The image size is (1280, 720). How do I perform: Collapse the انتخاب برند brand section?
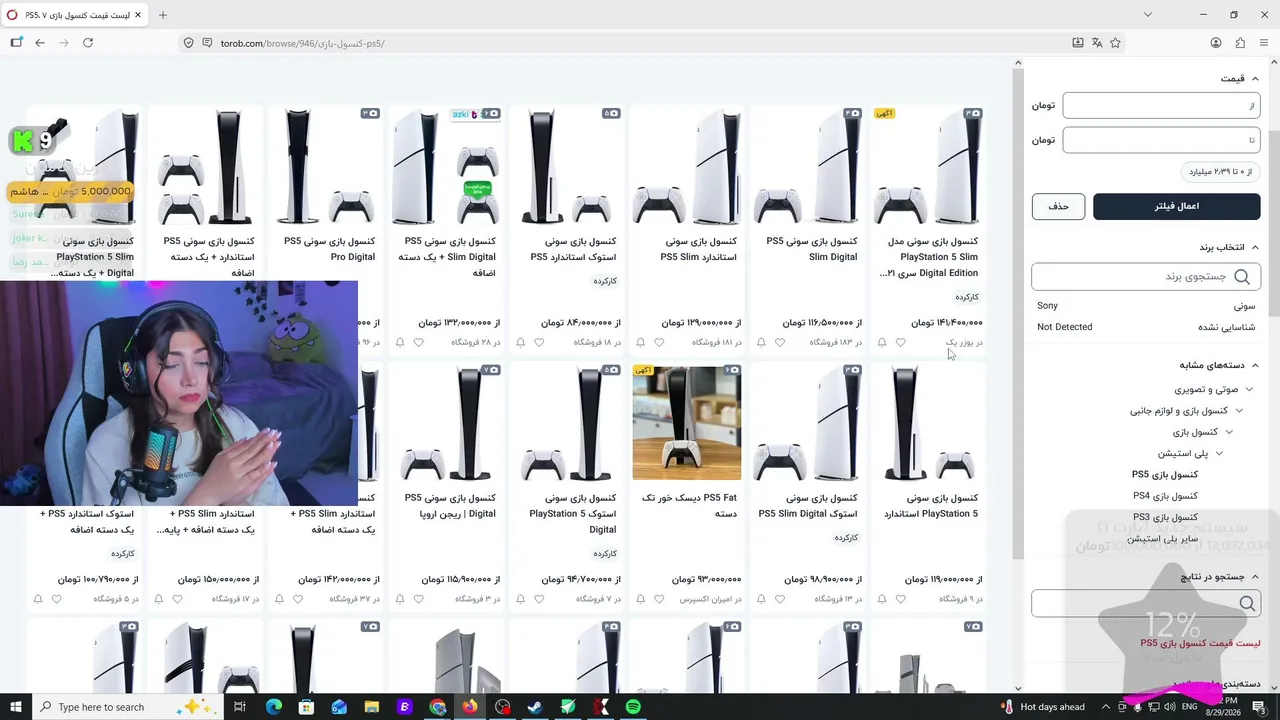[x=1255, y=247]
